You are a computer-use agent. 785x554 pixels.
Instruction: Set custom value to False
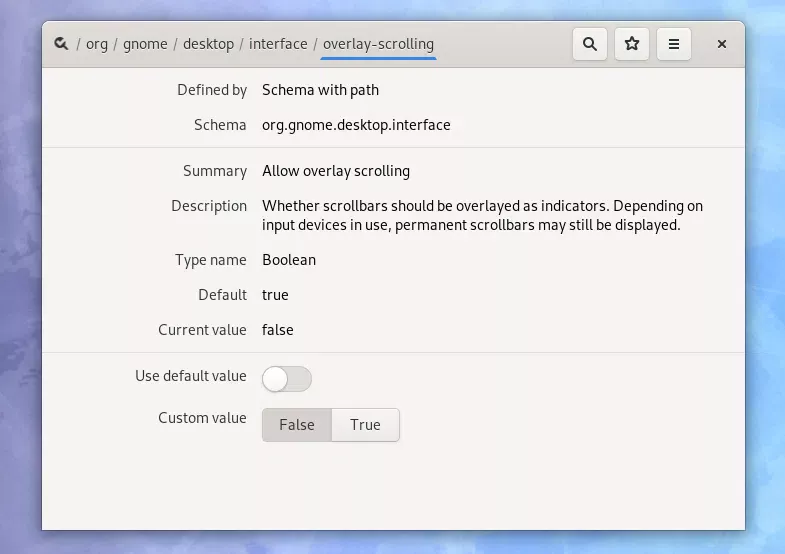pyautogui.click(x=297, y=425)
